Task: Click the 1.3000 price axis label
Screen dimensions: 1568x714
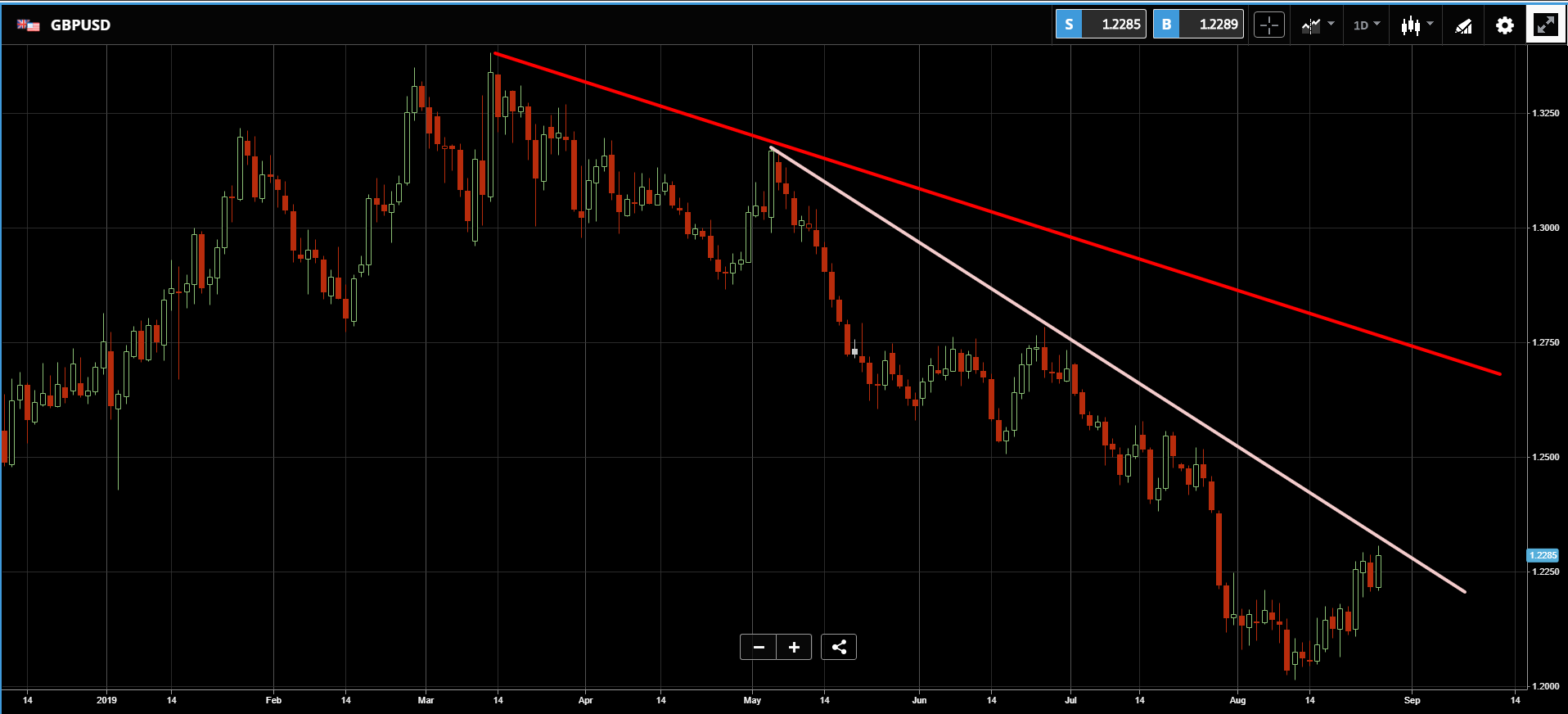Action: tap(1546, 228)
